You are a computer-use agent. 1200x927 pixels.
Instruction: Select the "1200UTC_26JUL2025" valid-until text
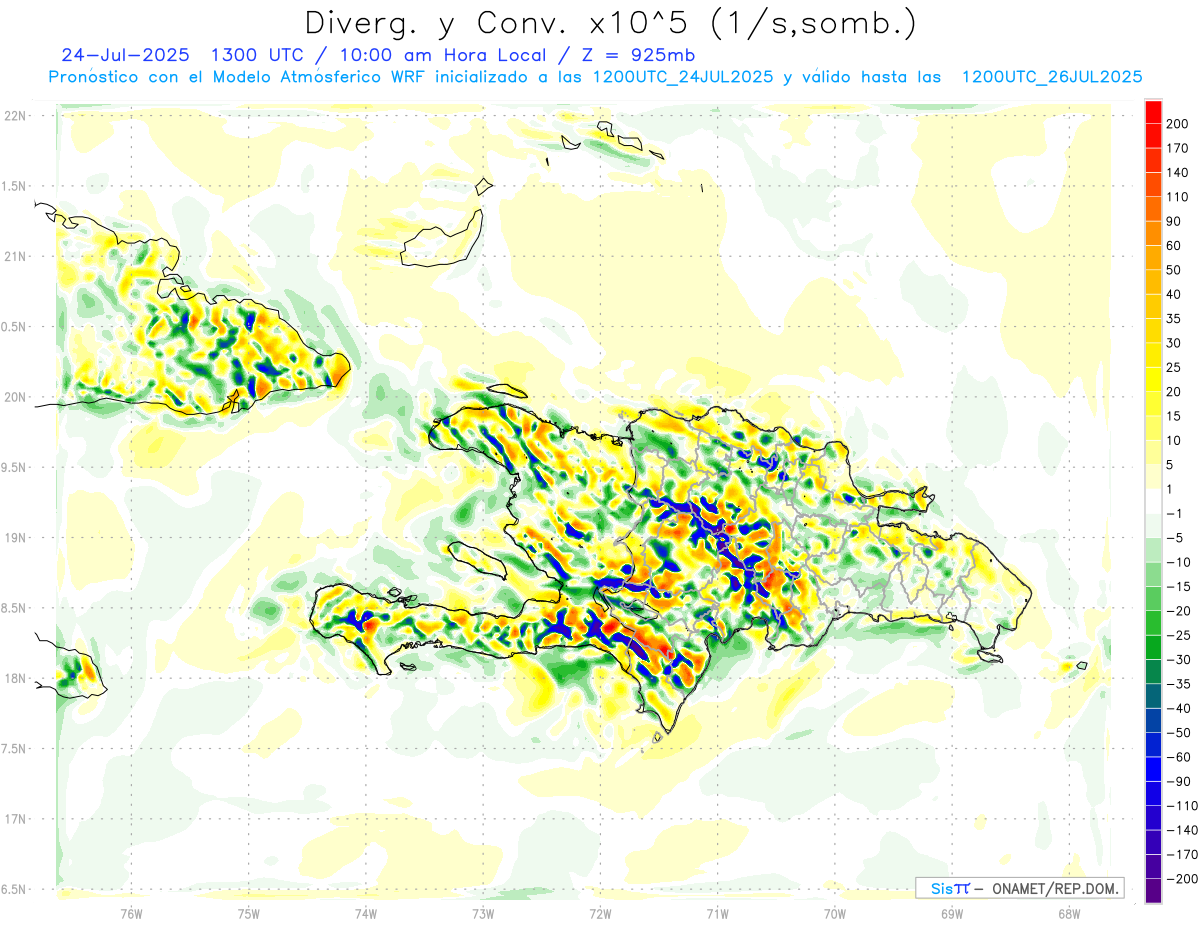click(x=1052, y=77)
